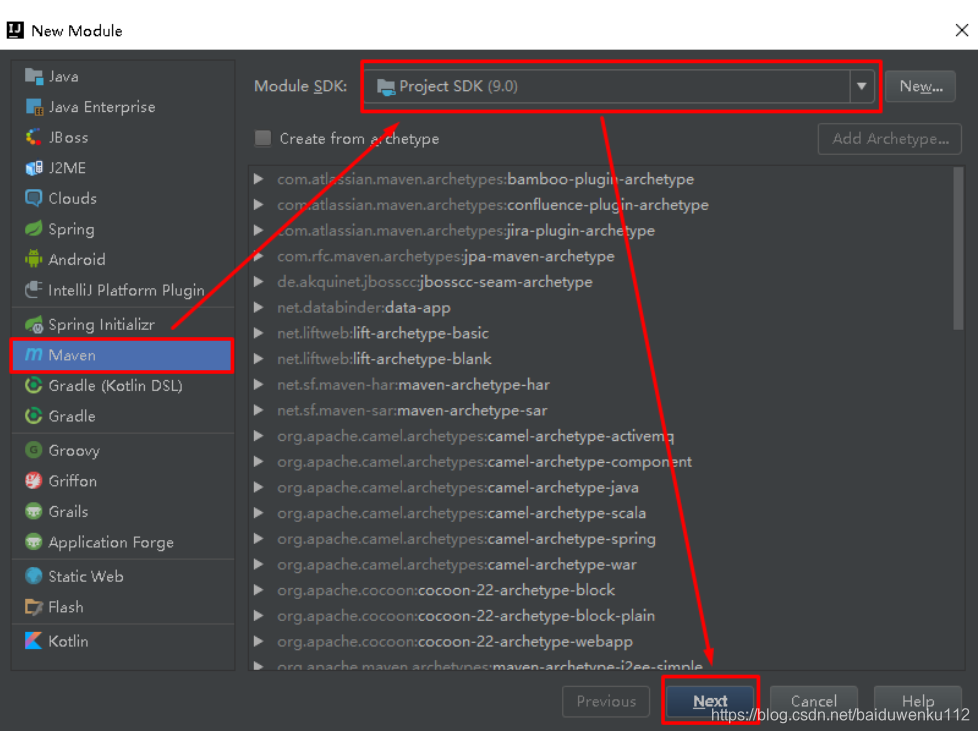Select camel-archetype-war row
Image resolution: width=980 pixels, height=734 pixels.
[x=602, y=564]
